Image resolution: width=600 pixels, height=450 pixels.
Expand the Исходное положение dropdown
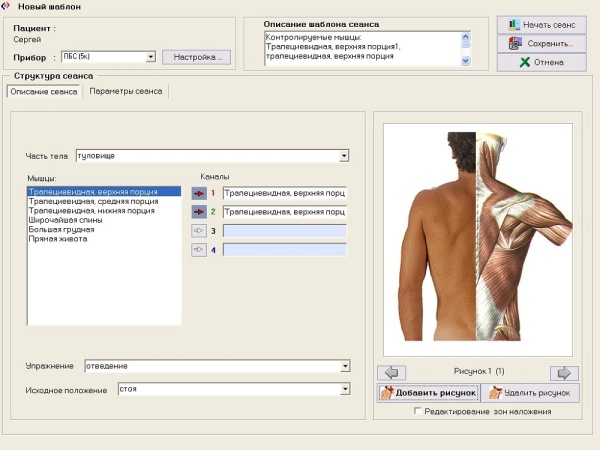[x=343, y=389]
